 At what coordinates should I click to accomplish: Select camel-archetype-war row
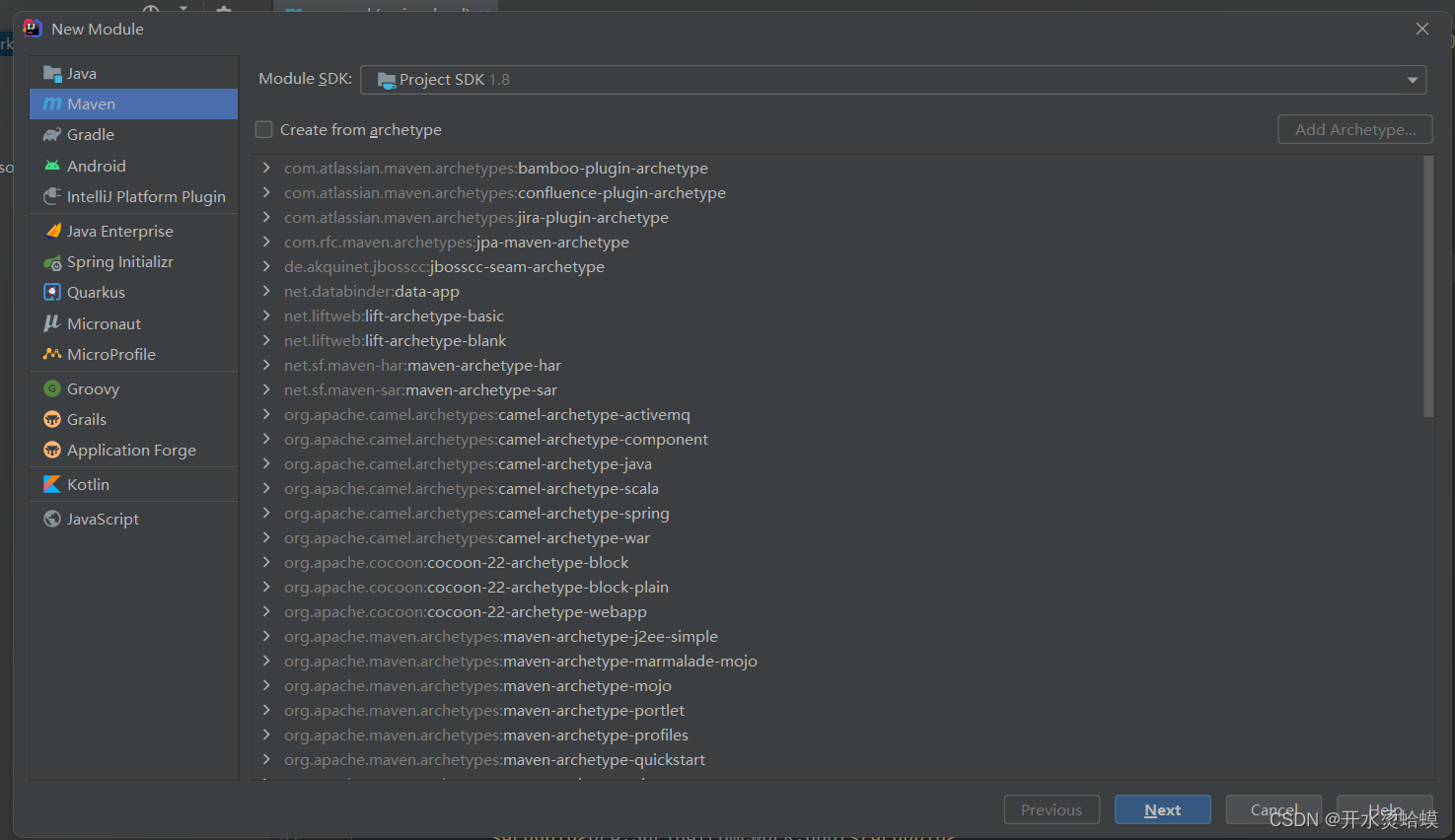point(837,537)
